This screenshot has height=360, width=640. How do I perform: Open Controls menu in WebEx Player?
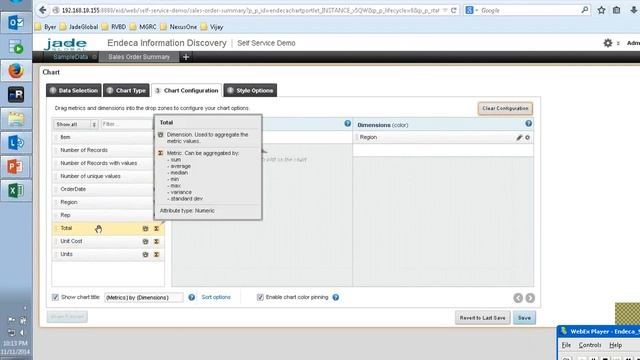pos(590,345)
